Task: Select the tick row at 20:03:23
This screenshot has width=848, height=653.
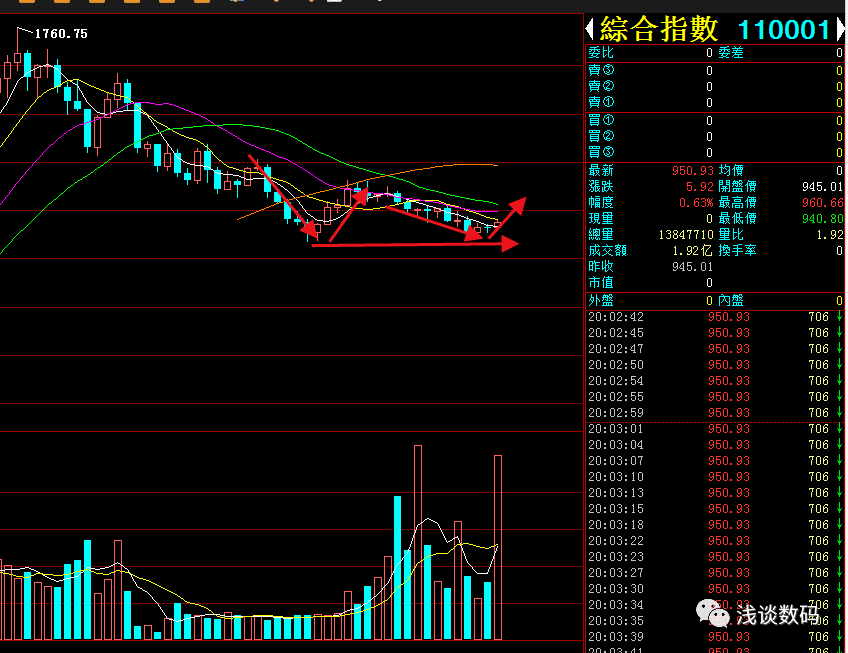Action: click(x=715, y=557)
